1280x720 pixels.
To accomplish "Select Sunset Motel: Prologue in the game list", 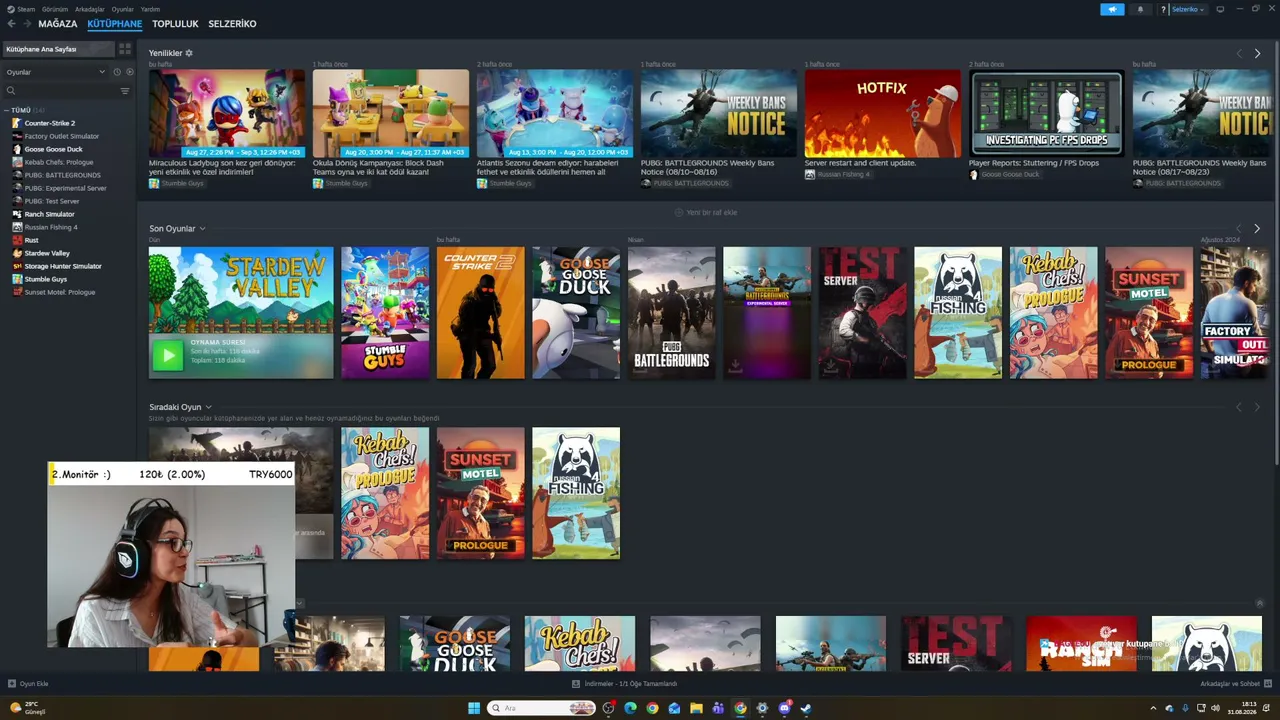I will tap(60, 292).
